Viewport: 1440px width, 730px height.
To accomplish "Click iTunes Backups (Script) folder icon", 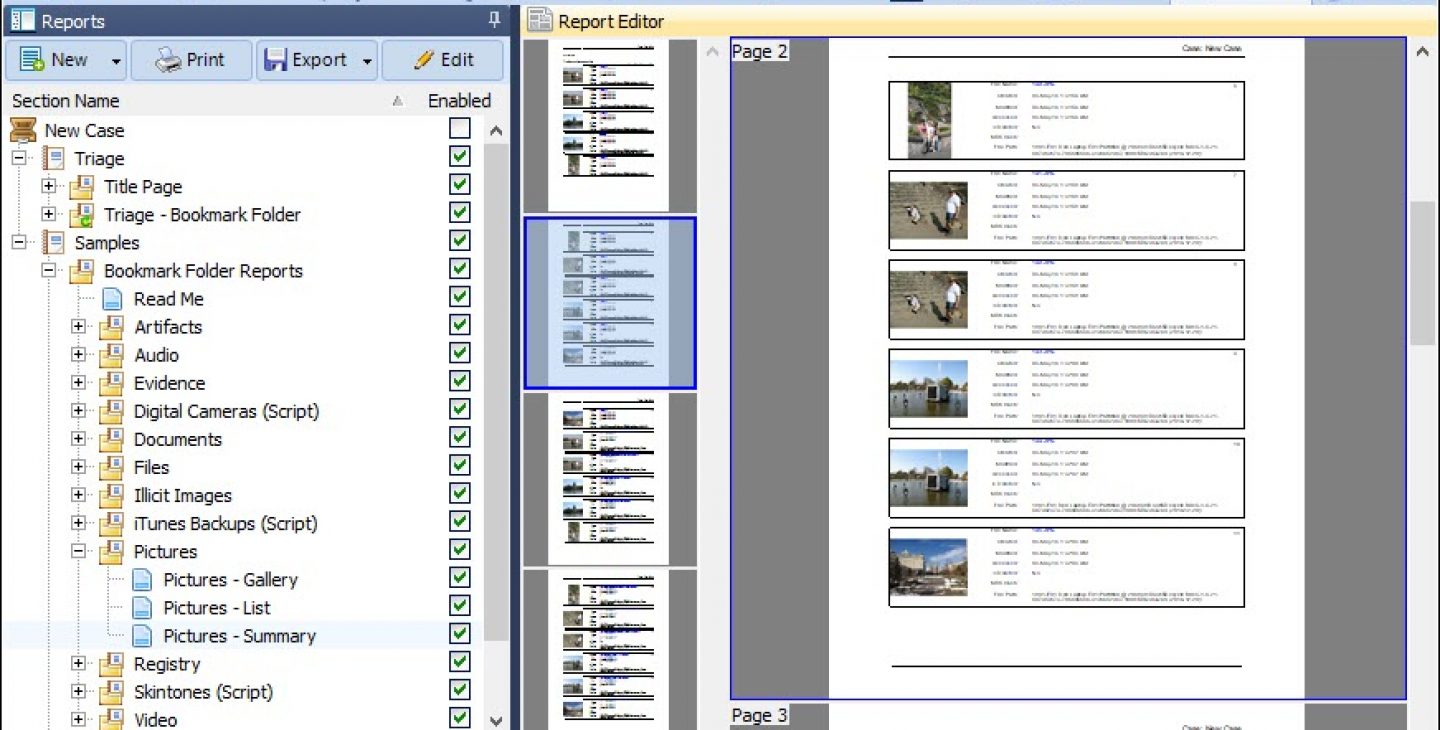I will pyautogui.click(x=112, y=522).
